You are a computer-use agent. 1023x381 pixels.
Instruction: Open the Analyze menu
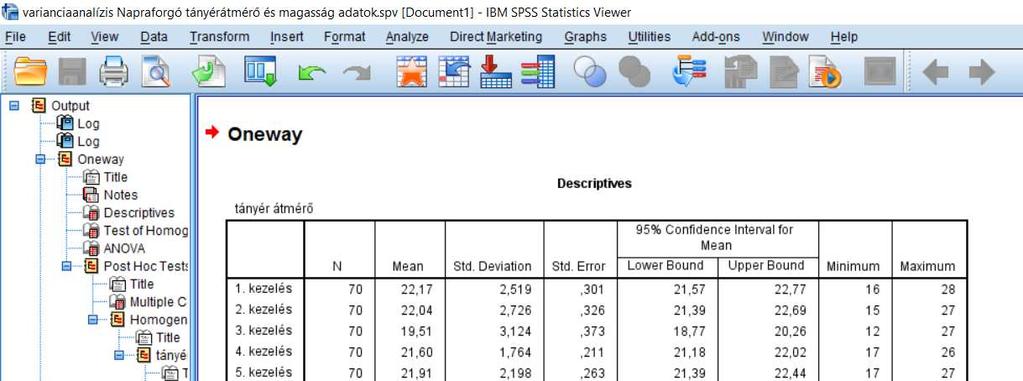(407, 37)
